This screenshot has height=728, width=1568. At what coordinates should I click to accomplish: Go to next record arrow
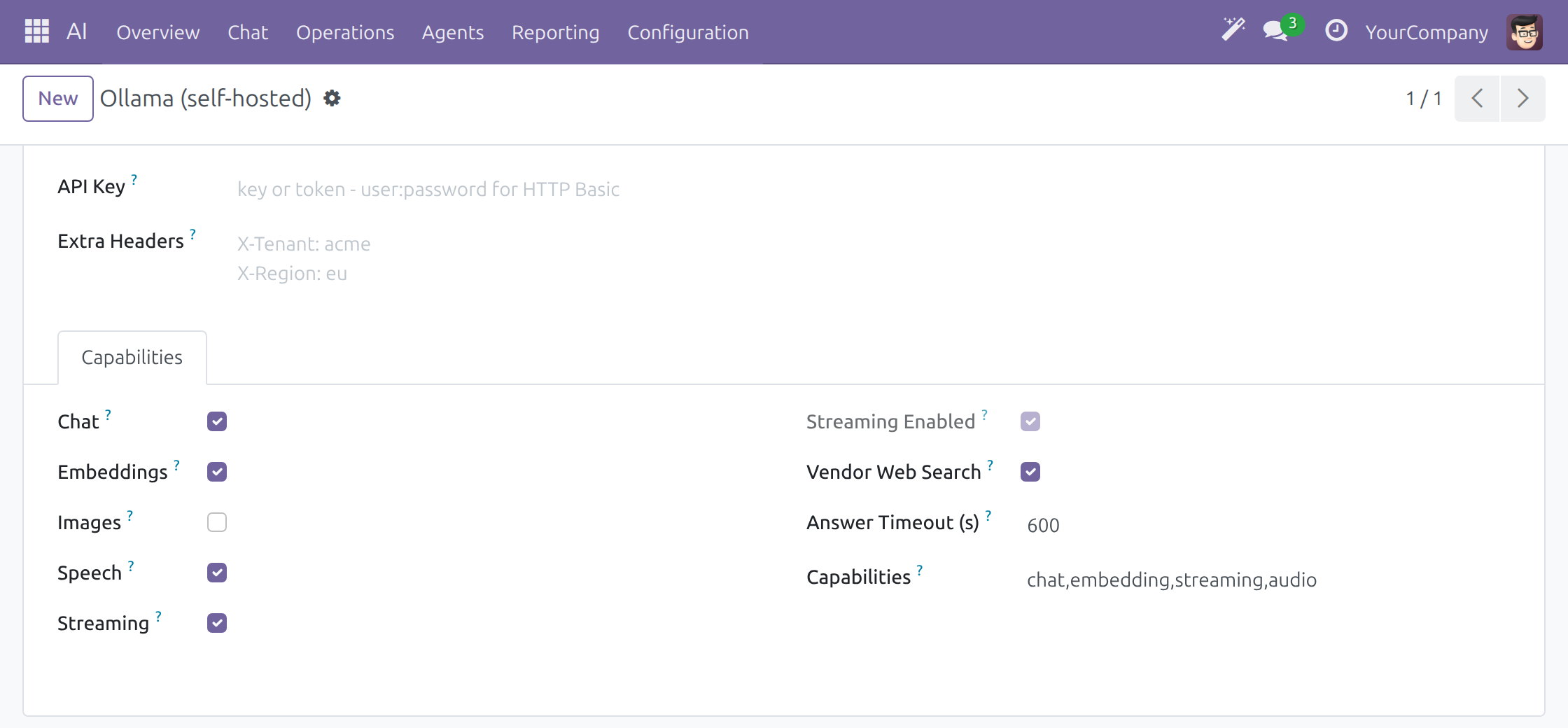pyautogui.click(x=1522, y=99)
